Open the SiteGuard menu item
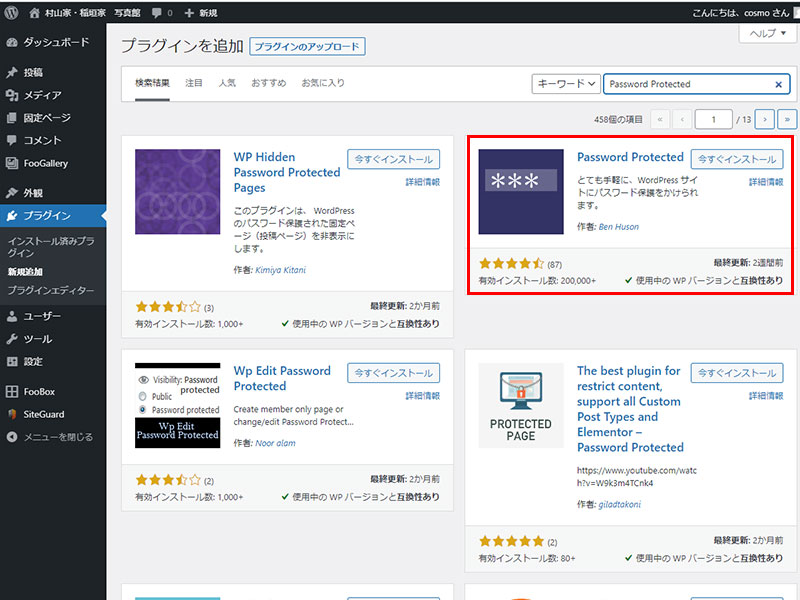The height and width of the screenshot is (600, 800). 44,414
